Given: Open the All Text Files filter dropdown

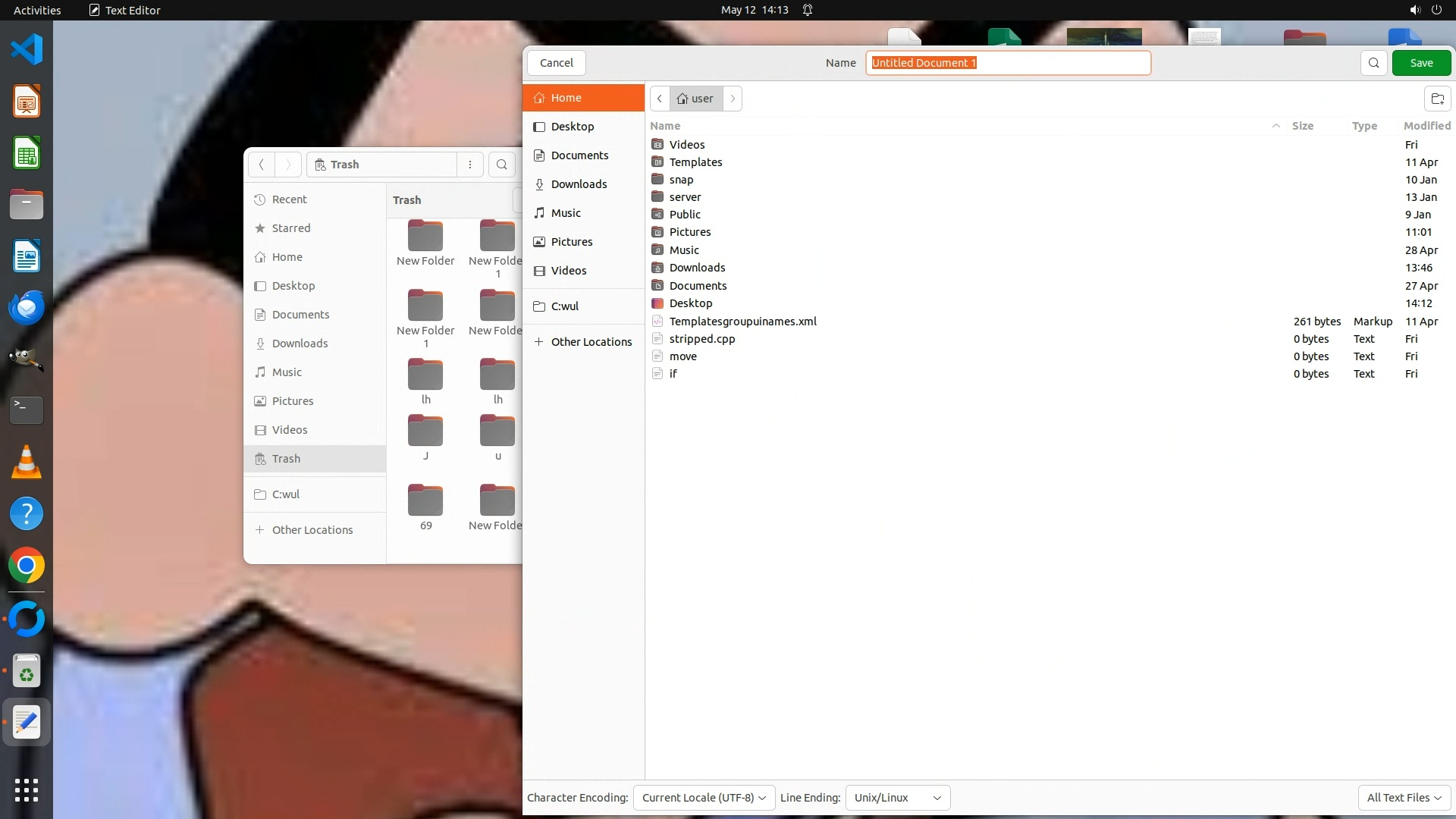Looking at the screenshot, I should (x=1403, y=798).
